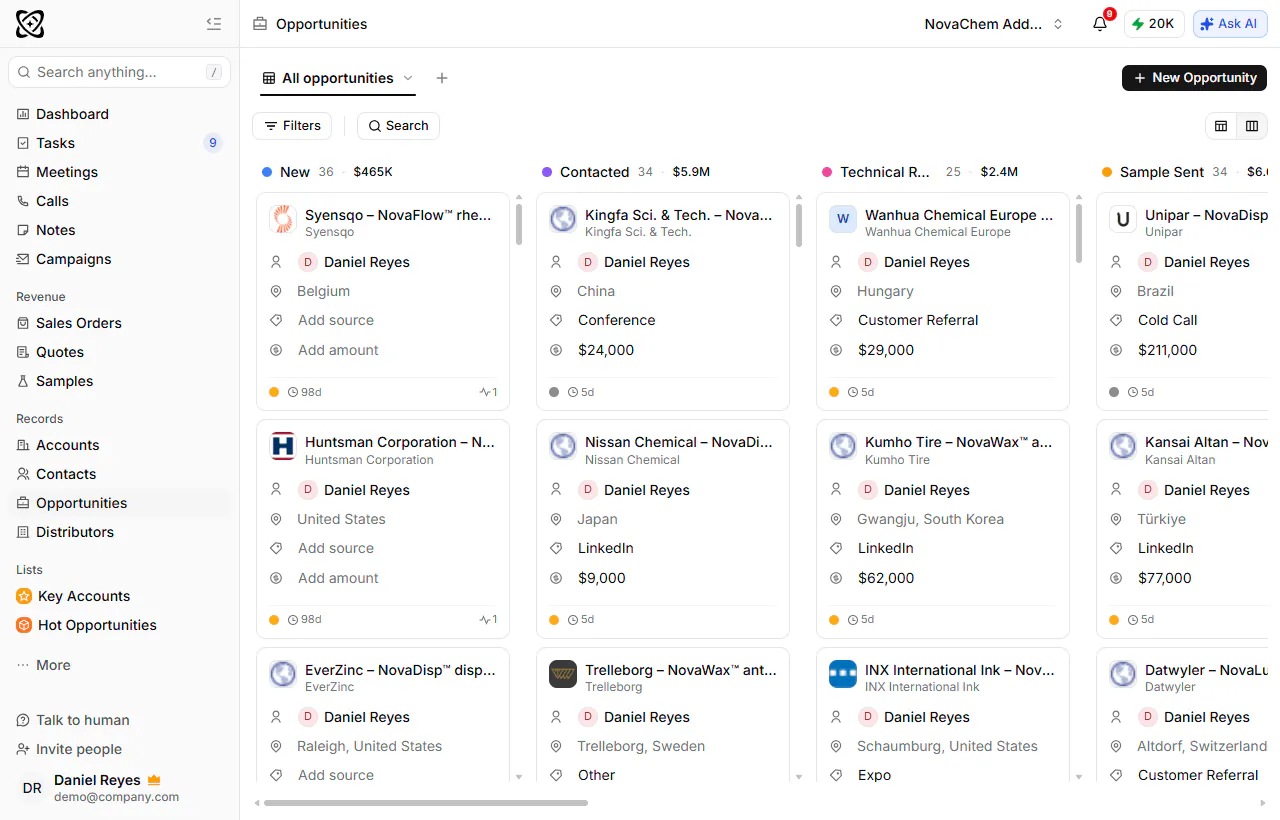Screen dimensions: 1280x820
Task: Click the app logo in the sidebar
Action: pos(31,24)
